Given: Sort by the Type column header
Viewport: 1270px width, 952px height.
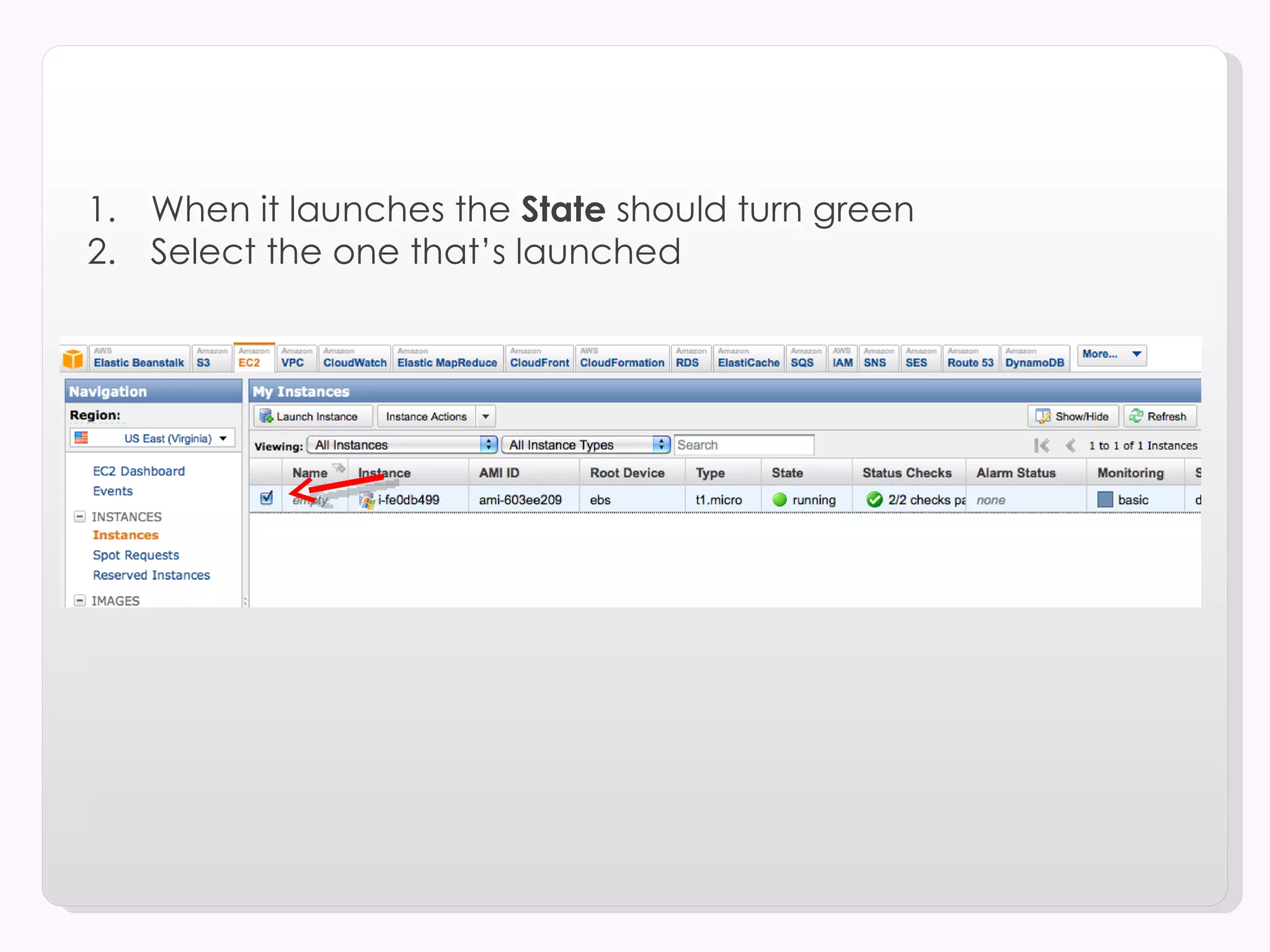Looking at the screenshot, I should (x=723, y=472).
